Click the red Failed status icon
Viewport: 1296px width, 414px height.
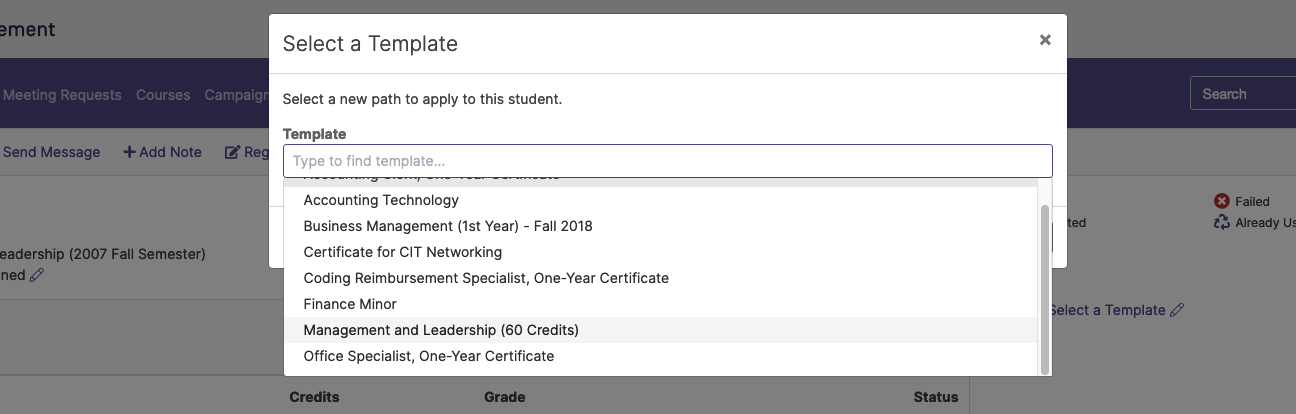pyautogui.click(x=1221, y=201)
